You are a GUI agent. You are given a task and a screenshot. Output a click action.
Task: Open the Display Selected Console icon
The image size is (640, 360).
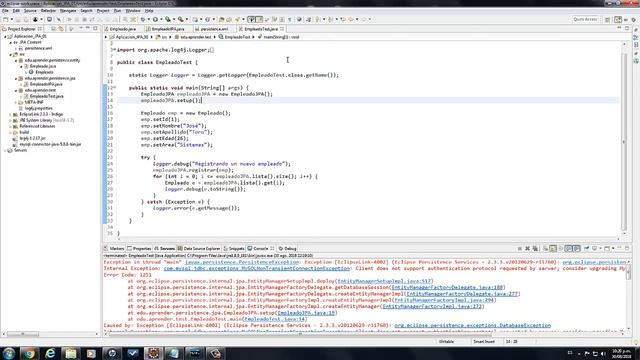[x=595, y=248]
